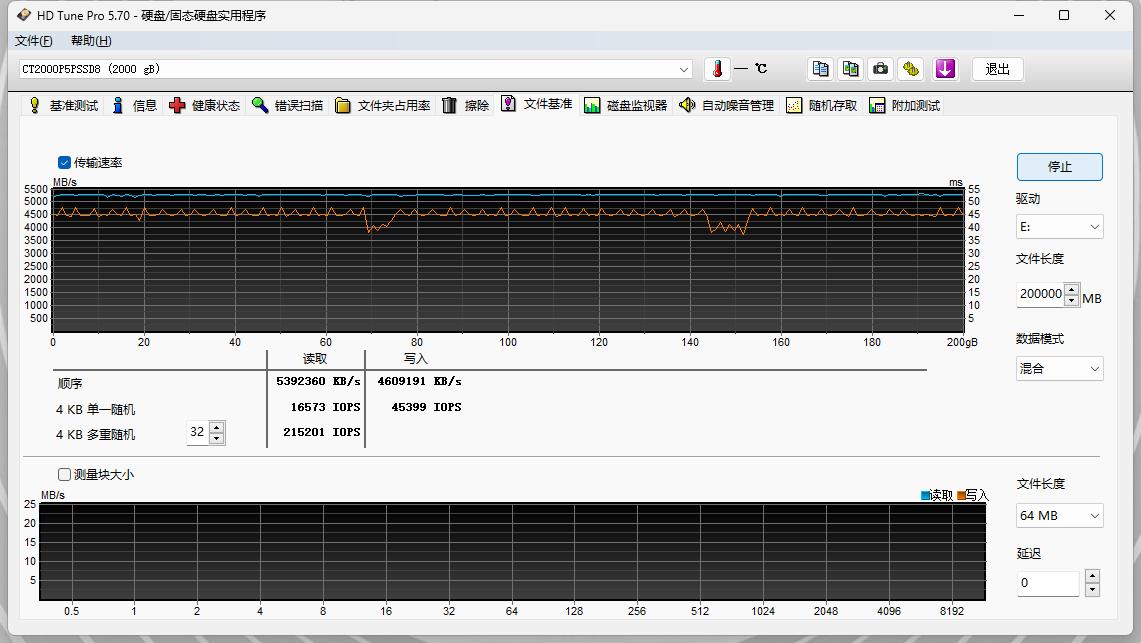Open the 错误扫描 error scan tab
The image size is (1141, 643).
point(288,105)
